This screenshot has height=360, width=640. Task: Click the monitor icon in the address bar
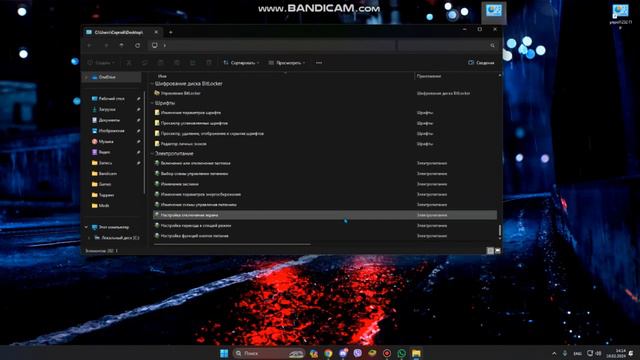(x=155, y=45)
